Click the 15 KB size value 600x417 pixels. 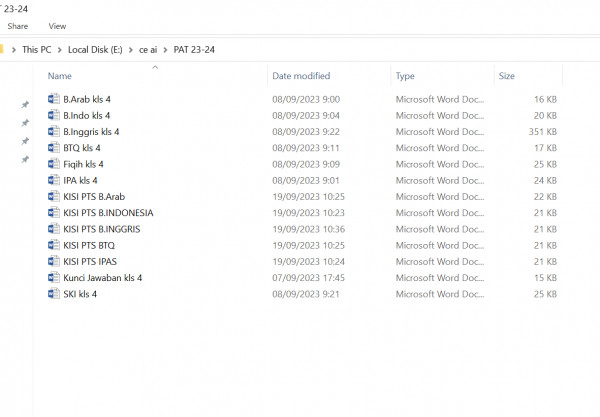[x=545, y=278]
